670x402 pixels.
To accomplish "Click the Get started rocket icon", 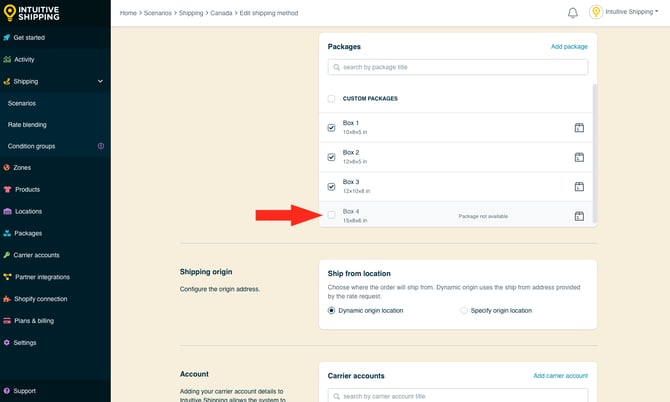I will click(6, 38).
